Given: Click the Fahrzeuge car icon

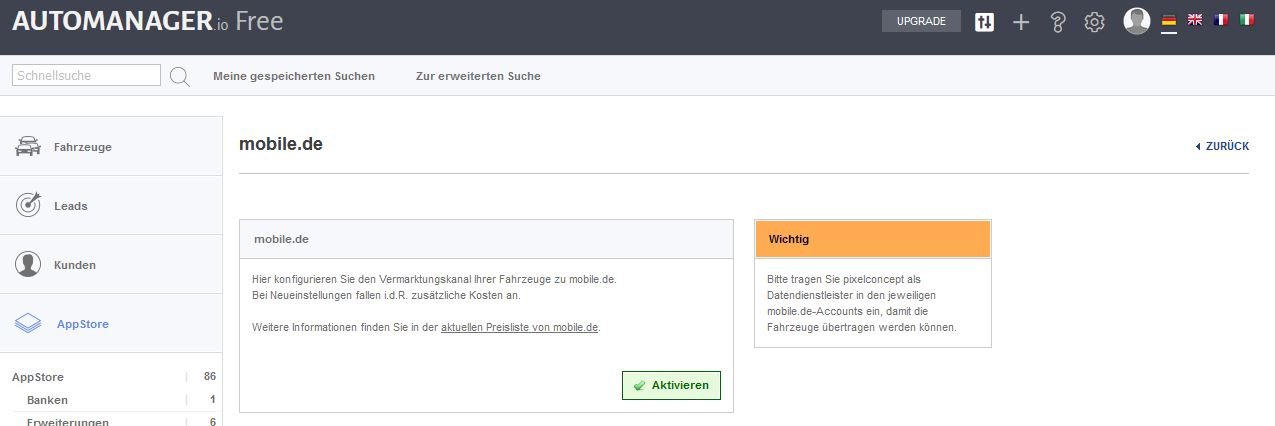Looking at the screenshot, I should click(x=28, y=147).
